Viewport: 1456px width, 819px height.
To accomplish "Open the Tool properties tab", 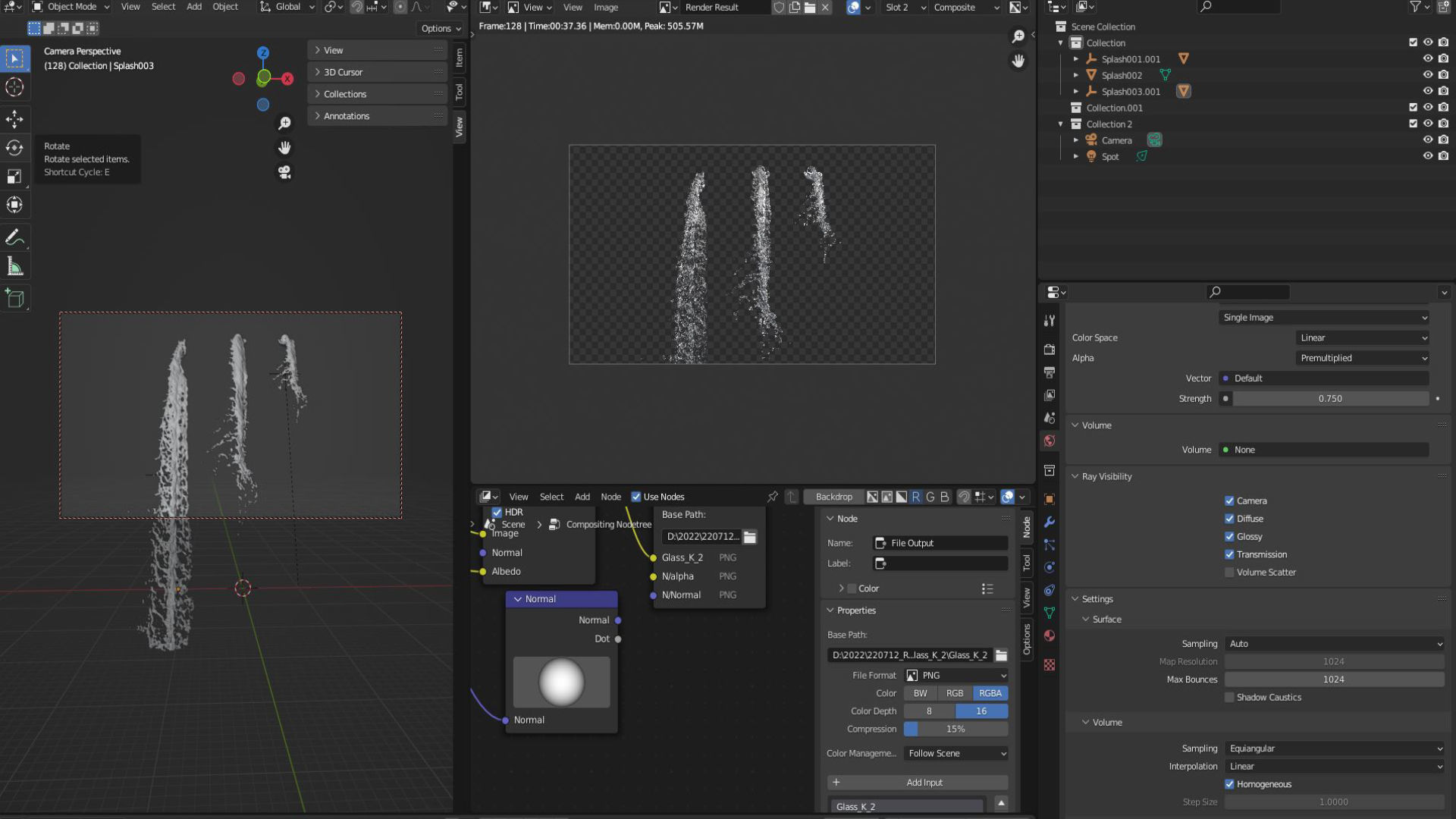I will 1050,321.
